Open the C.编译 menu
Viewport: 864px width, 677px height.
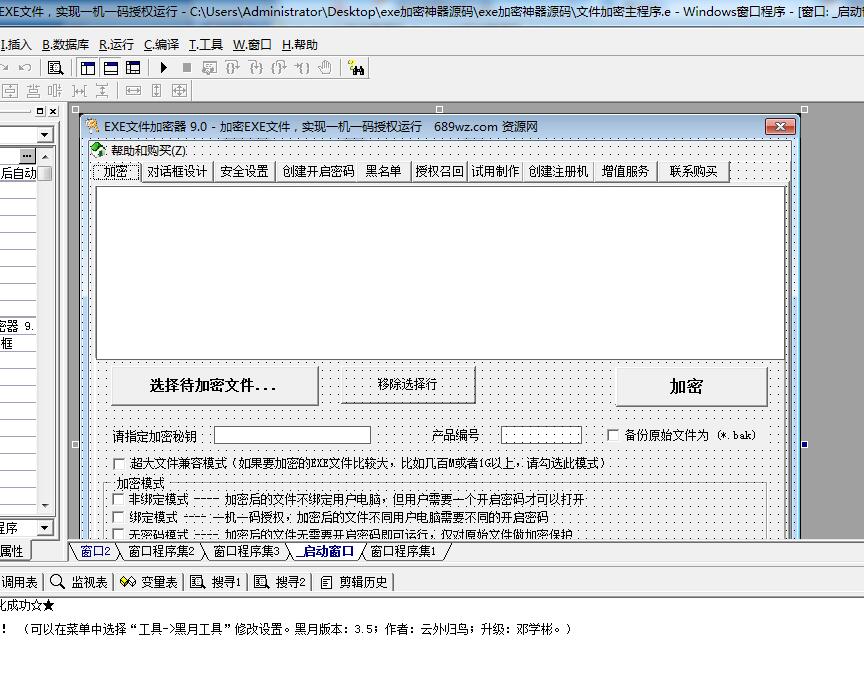(162, 45)
